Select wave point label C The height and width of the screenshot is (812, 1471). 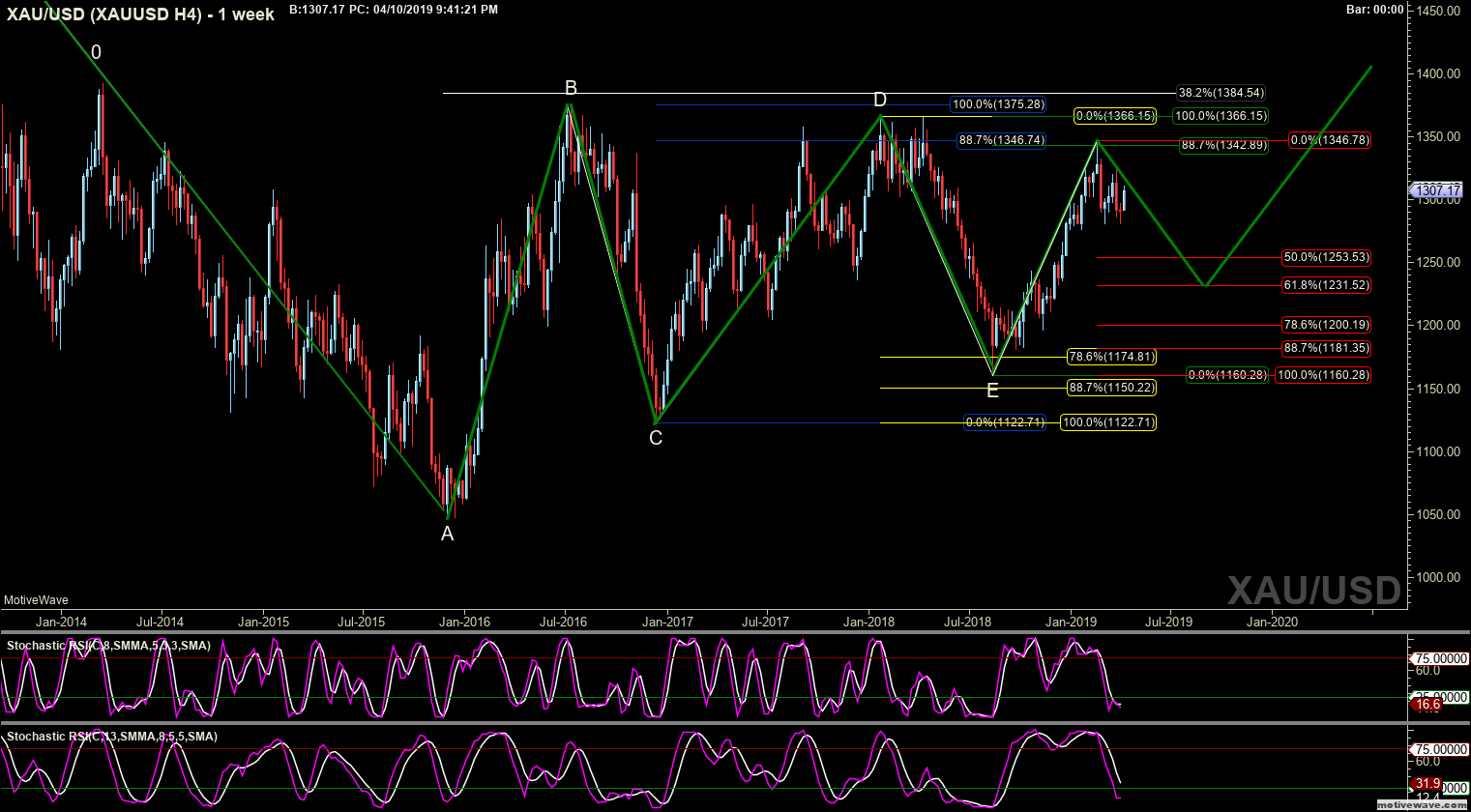656,439
